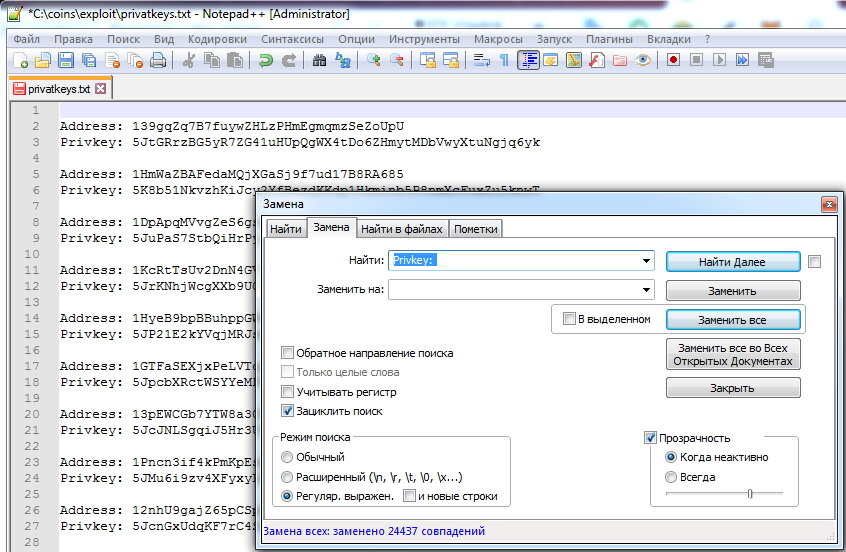Expand the 'Заменить на' history dropdown
This screenshot has height=552, width=846.
pos(646,290)
